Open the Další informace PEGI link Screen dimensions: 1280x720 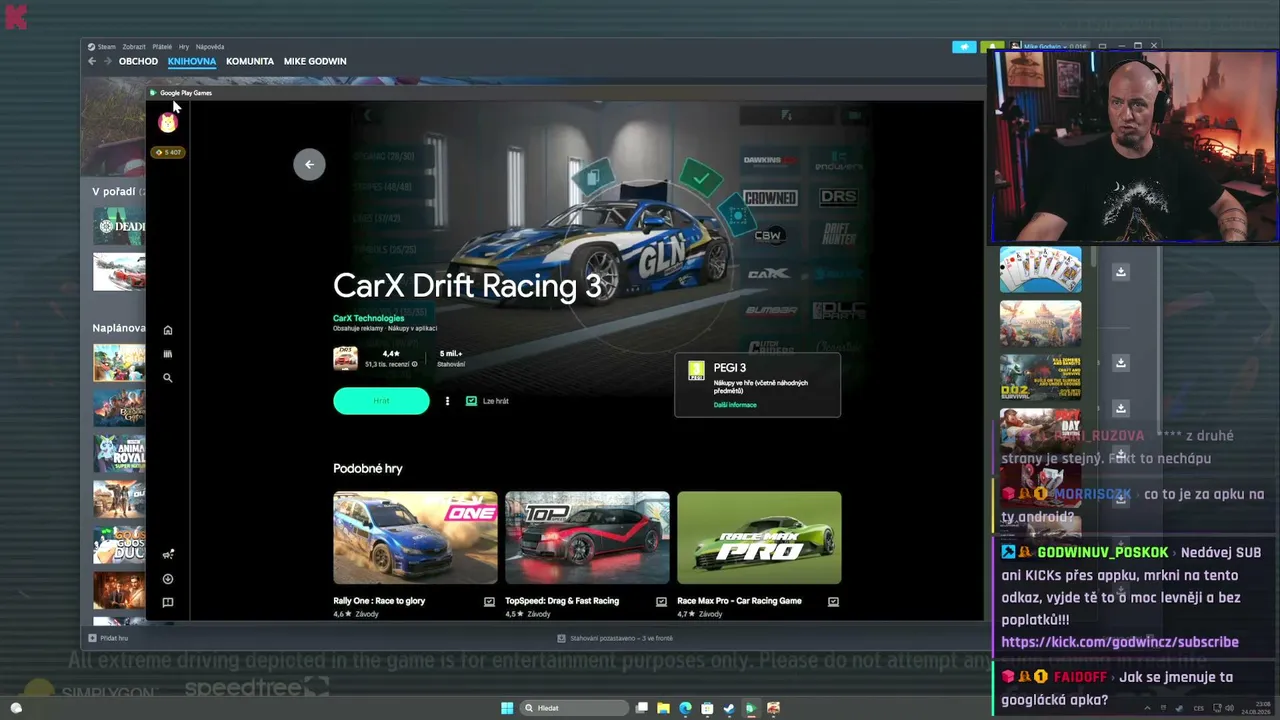(735, 405)
